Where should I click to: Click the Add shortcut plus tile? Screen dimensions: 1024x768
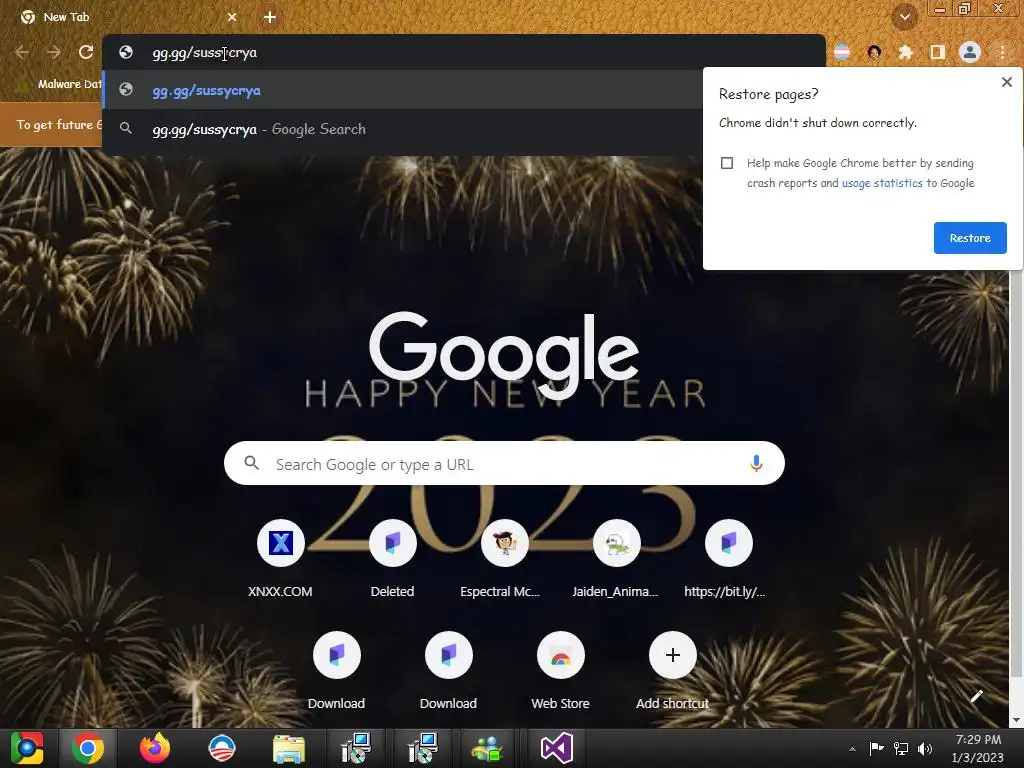click(673, 671)
